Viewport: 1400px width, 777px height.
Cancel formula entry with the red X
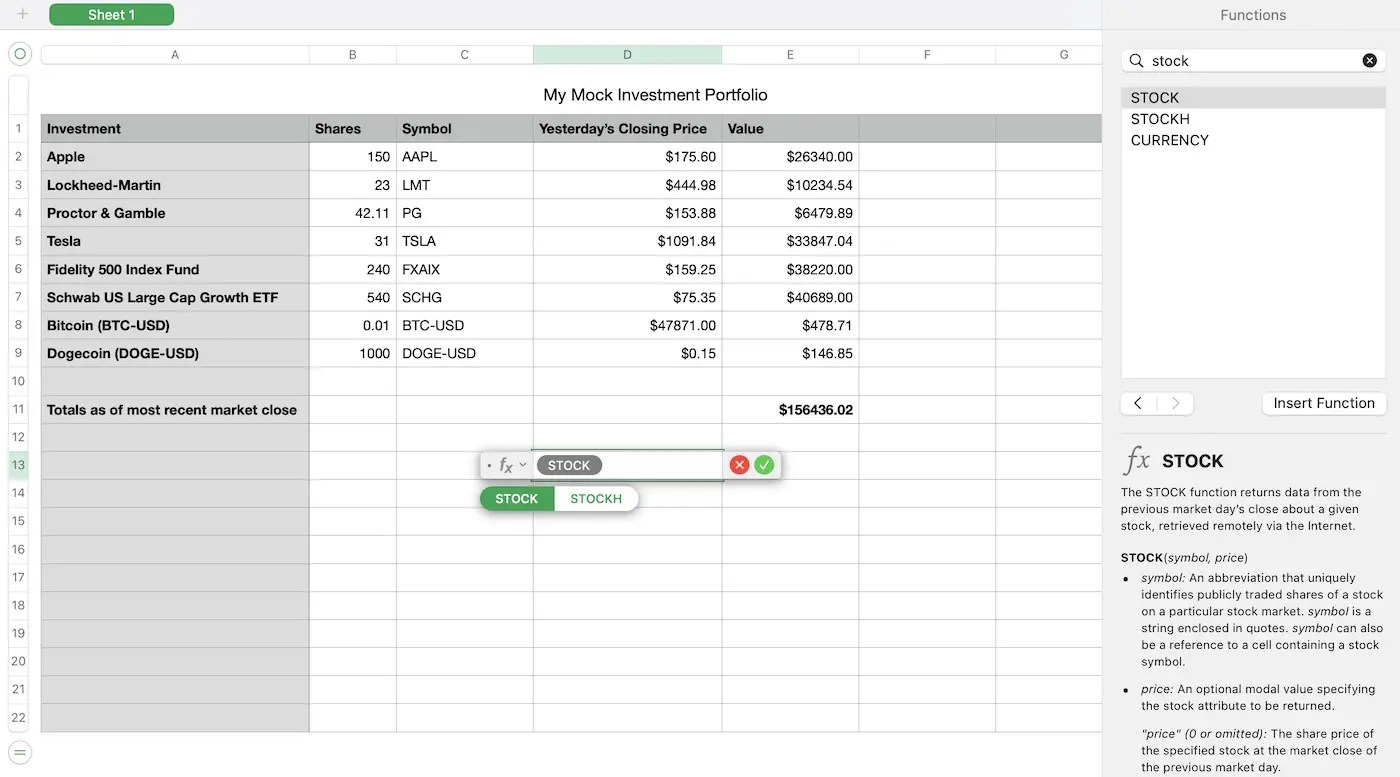click(739, 464)
